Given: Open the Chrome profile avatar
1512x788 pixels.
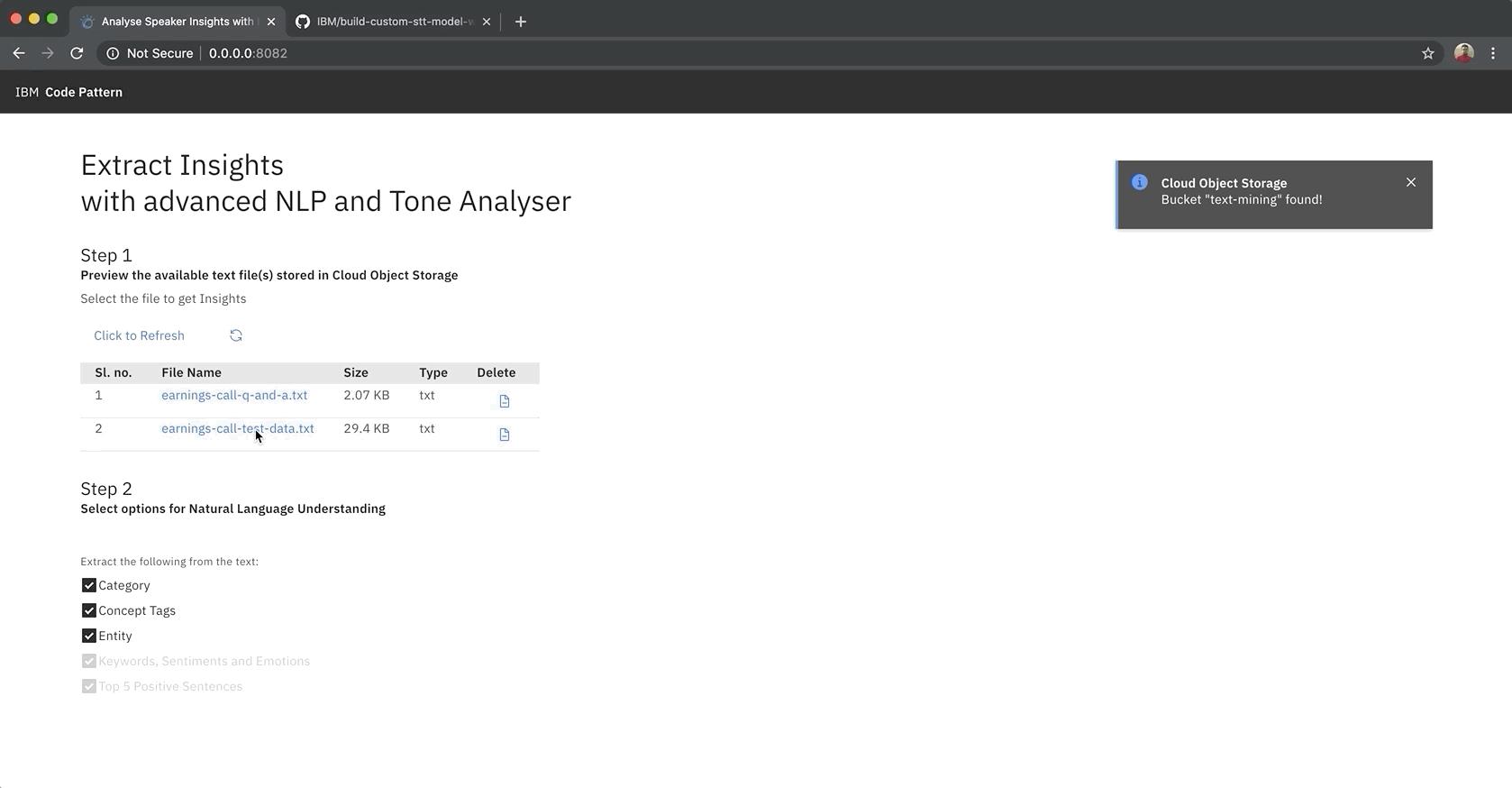Looking at the screenshot, I should pyautogui.click(x=1464, y=53).
